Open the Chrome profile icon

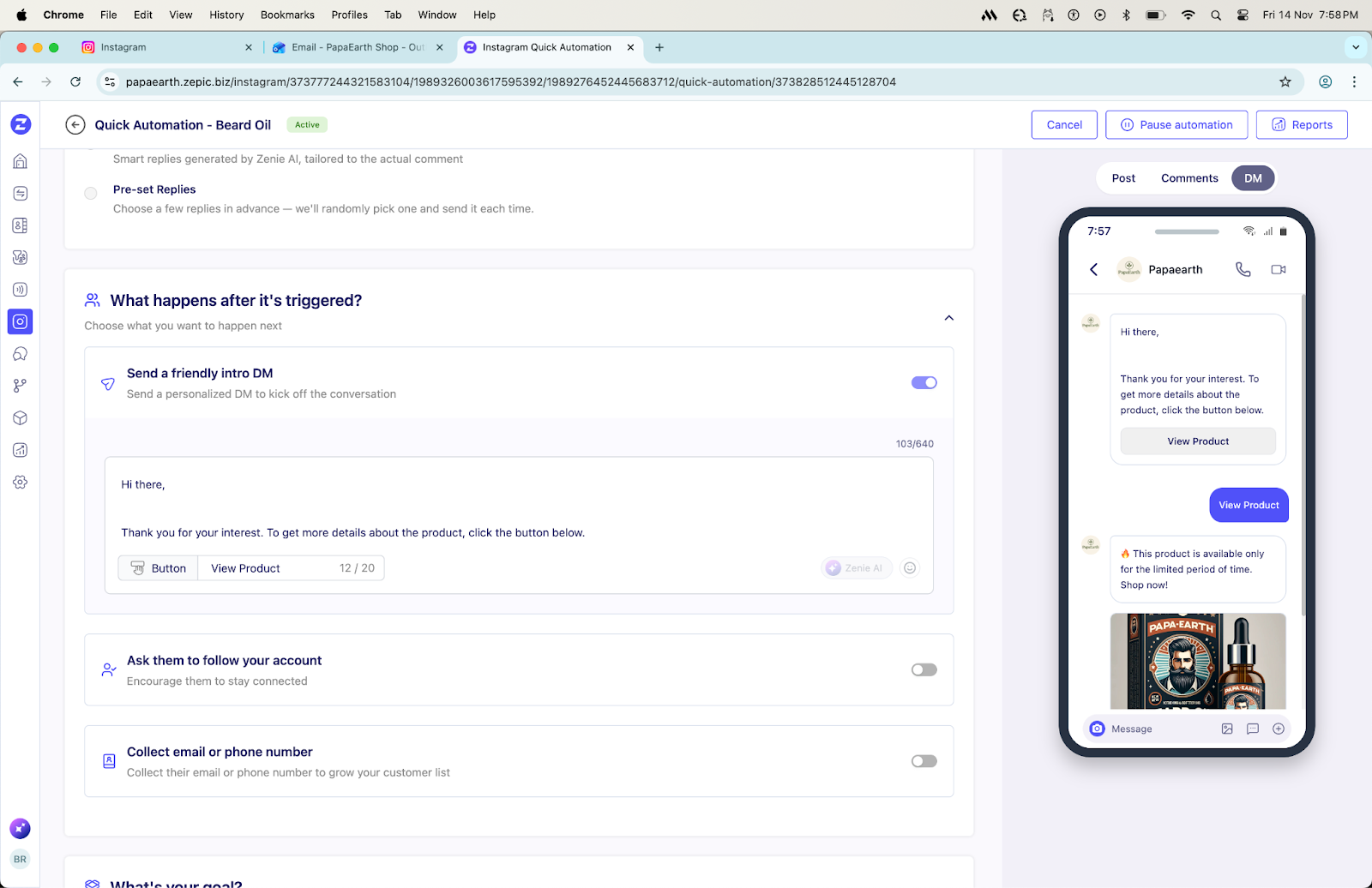pyautogui.click(x=1325, y=82)
